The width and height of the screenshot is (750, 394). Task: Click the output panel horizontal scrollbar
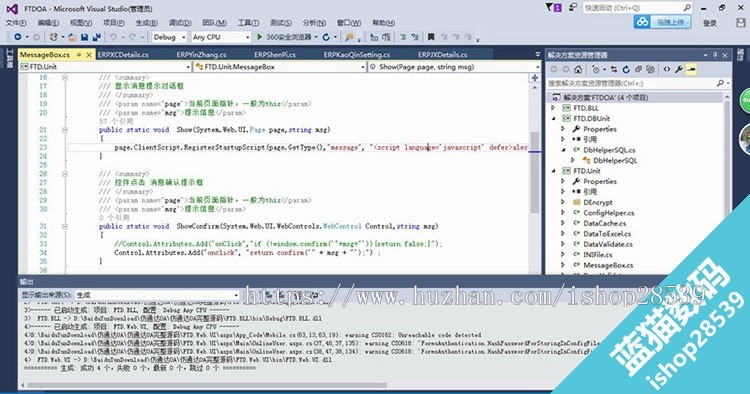(x=207, y=385)
